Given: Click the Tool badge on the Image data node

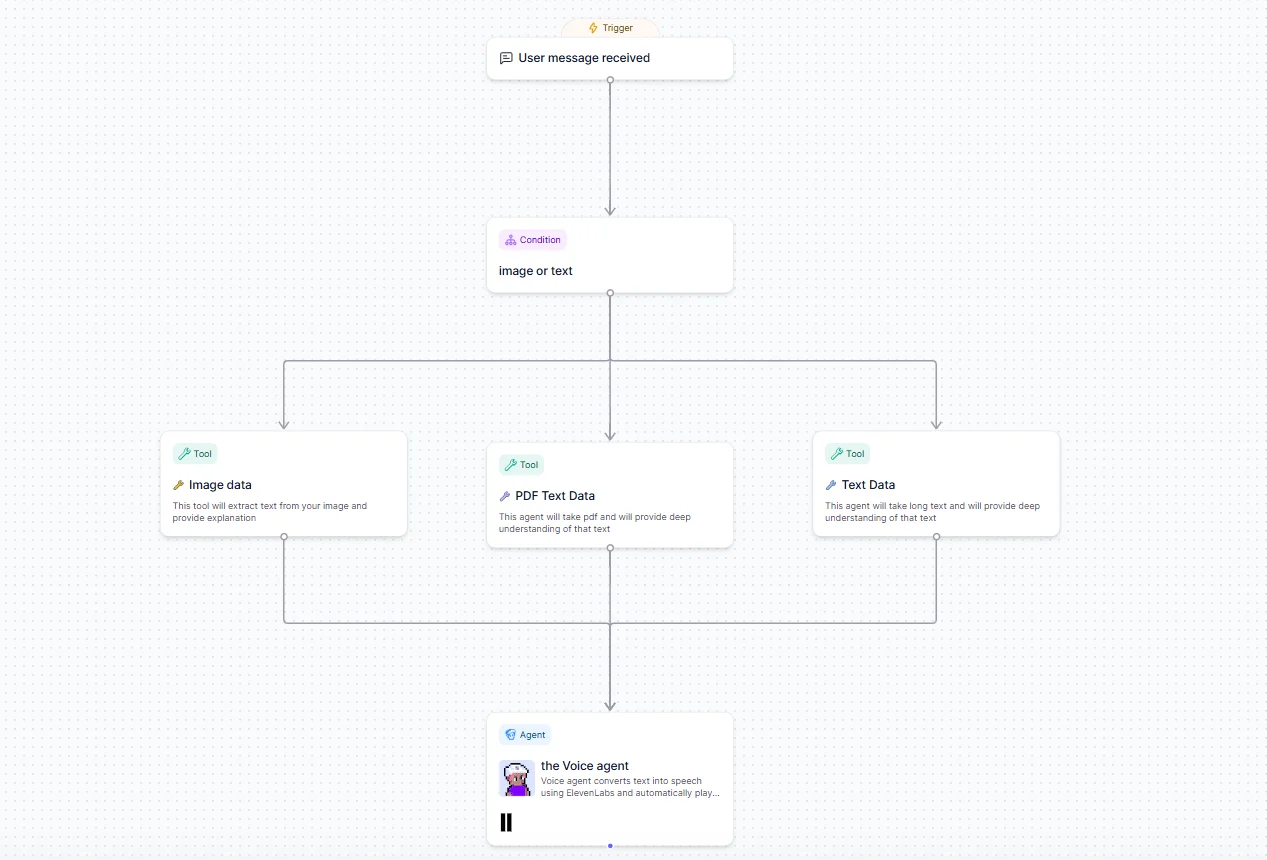Looking at the screenshot, I should [195, 454].
